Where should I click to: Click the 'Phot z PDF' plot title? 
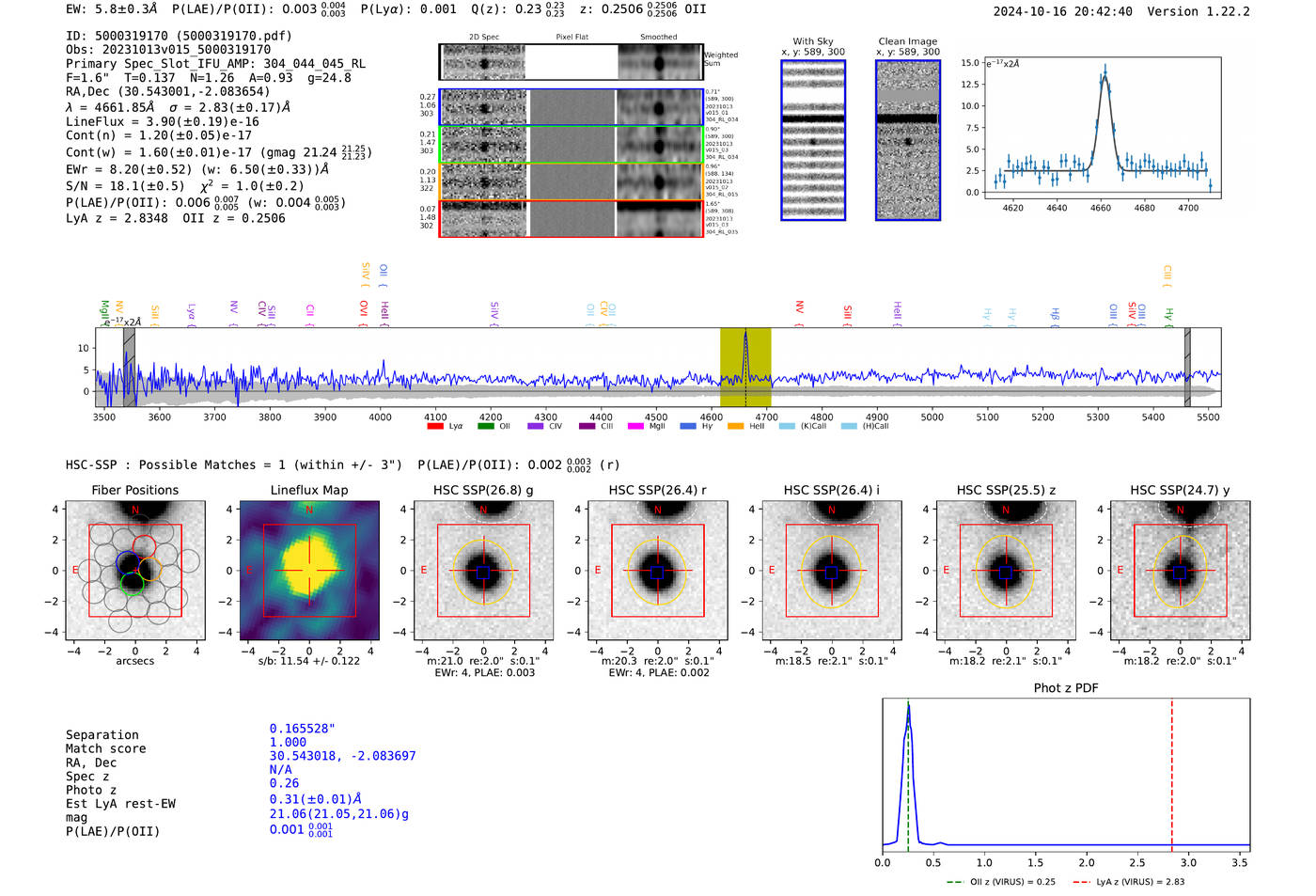click(x=1066, y=688)
